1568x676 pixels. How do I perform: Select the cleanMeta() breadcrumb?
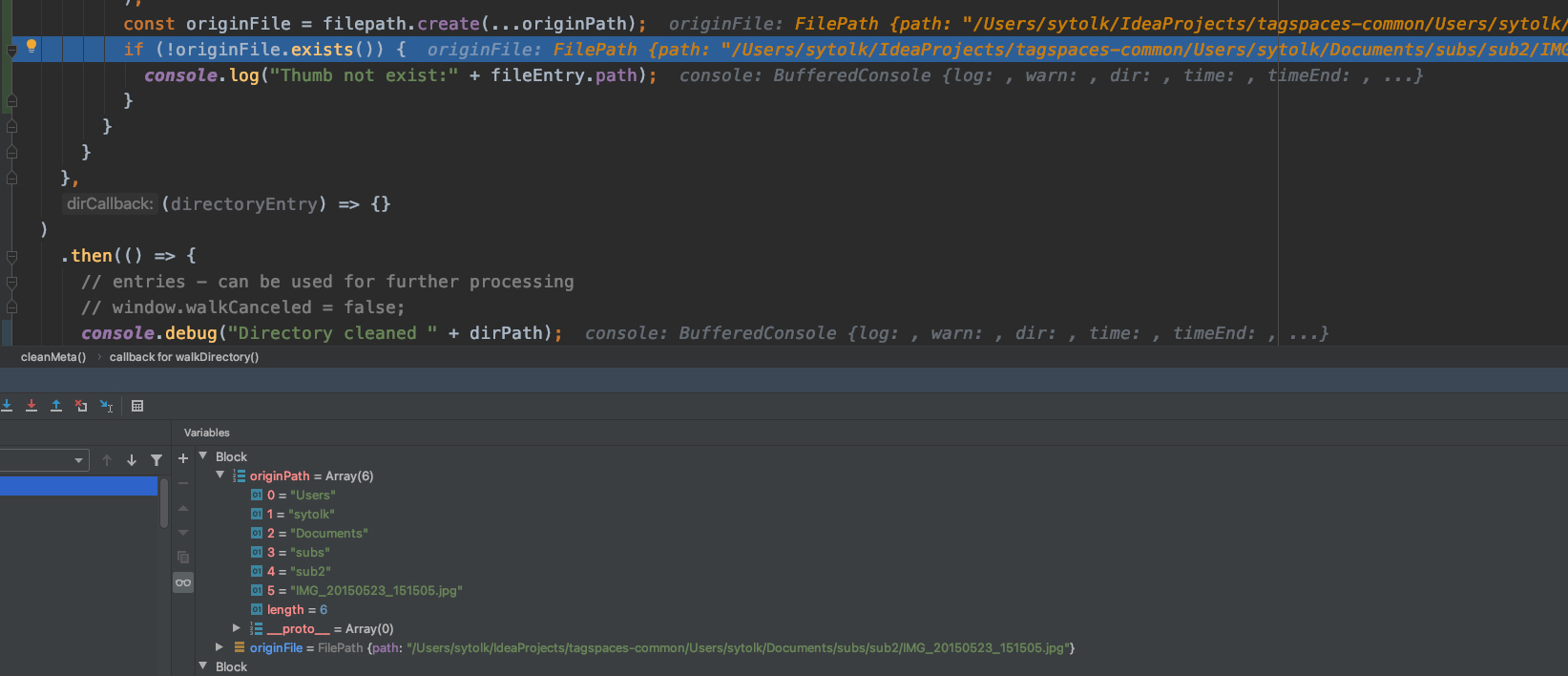[53, 357]
